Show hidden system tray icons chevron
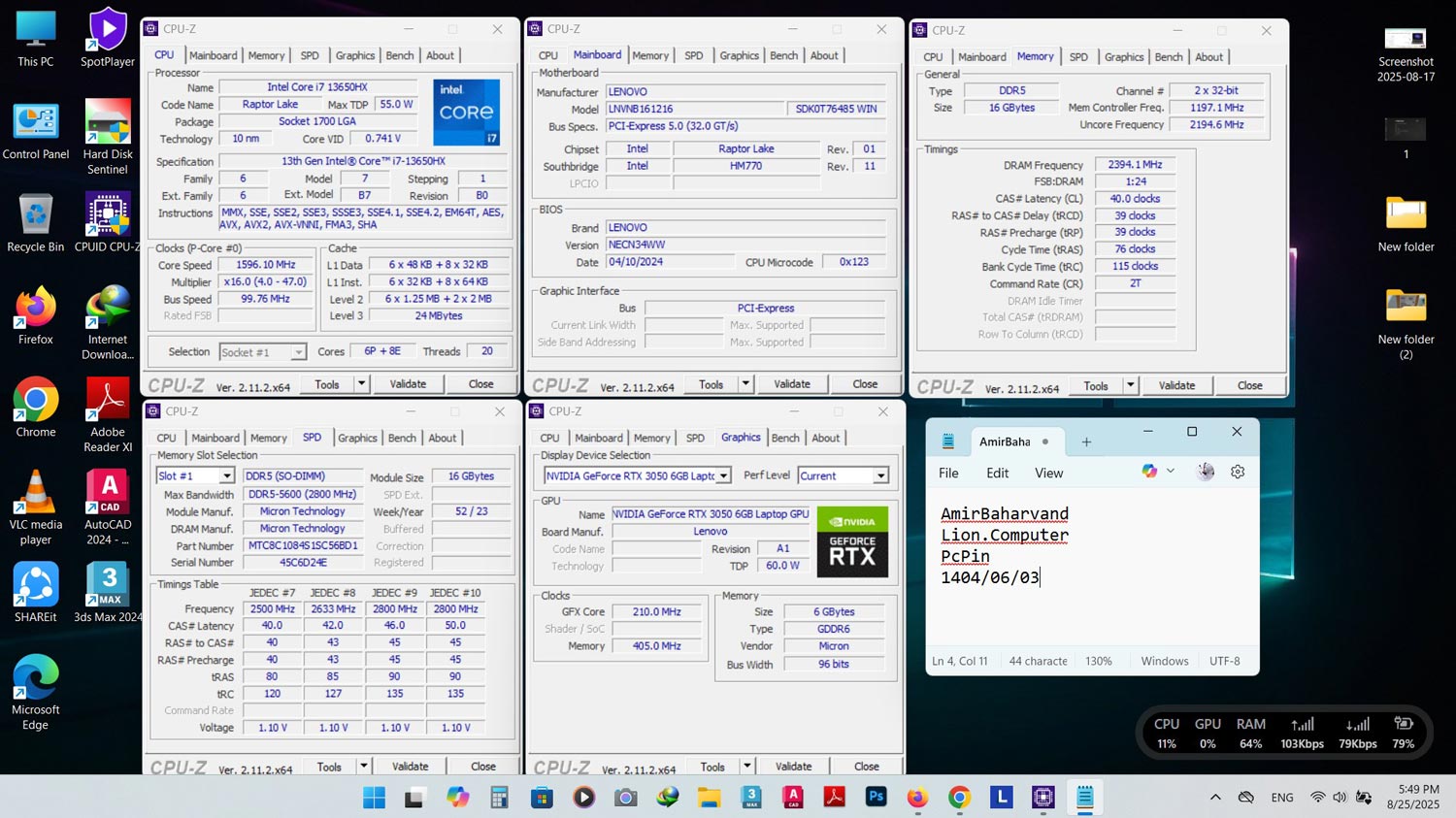 point(1215,798)
